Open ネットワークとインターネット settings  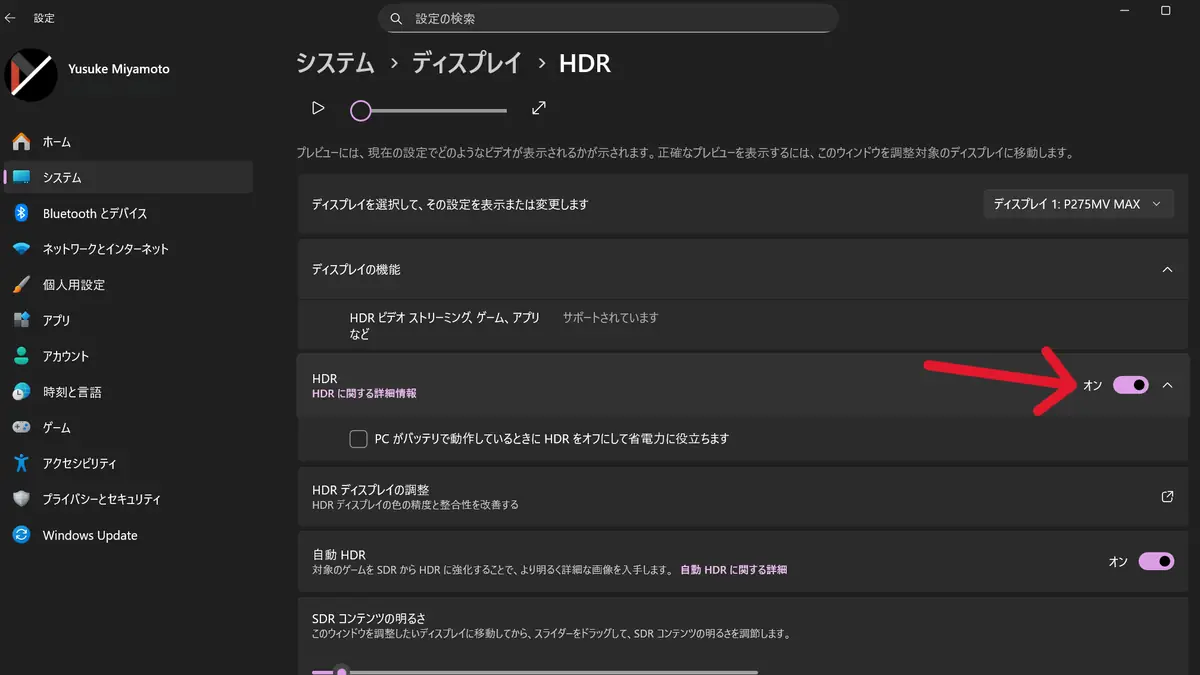point(105,249)
